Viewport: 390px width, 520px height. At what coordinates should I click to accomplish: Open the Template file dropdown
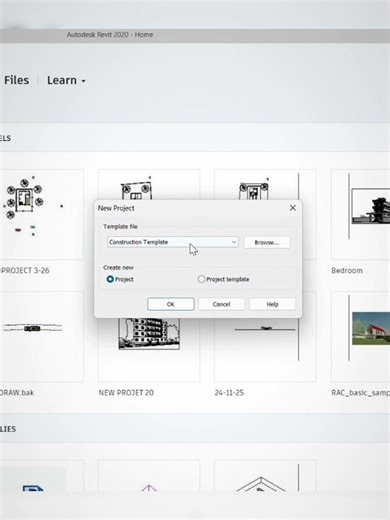click(x=173, y=242)
